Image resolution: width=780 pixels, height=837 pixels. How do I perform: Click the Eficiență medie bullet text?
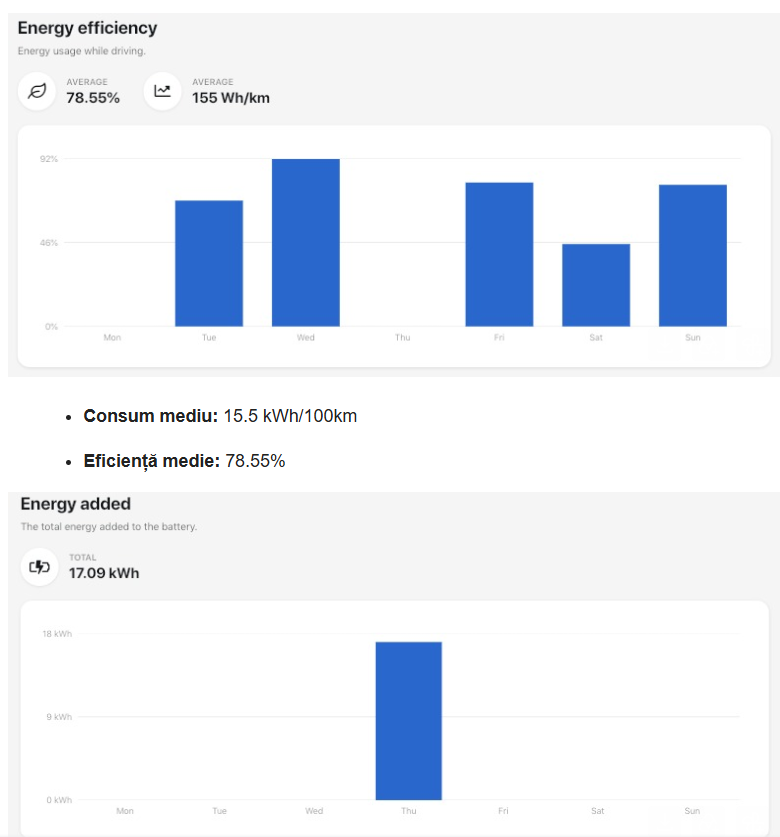[184, 461]
